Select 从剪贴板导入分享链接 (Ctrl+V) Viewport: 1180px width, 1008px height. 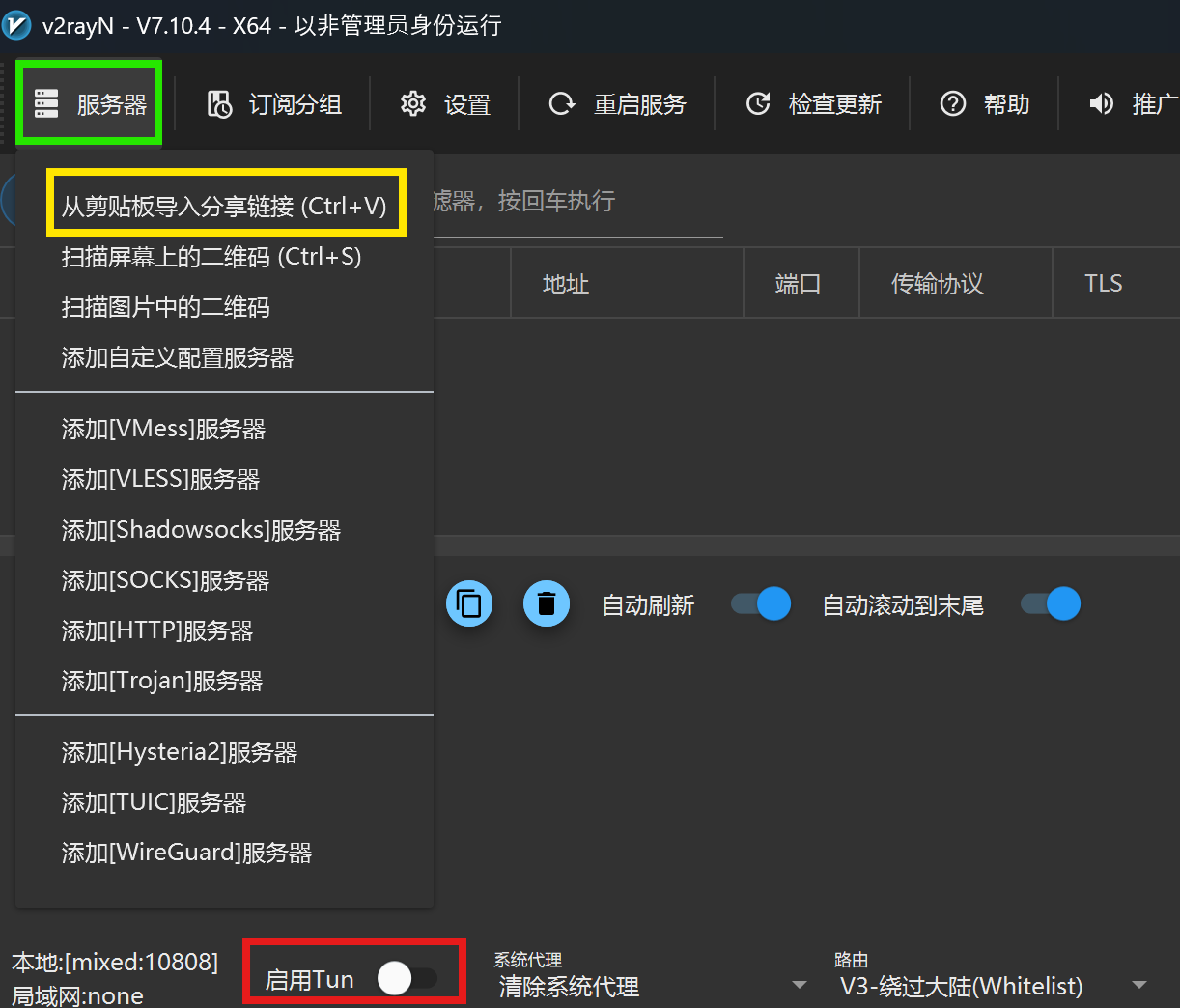[225, 207]
